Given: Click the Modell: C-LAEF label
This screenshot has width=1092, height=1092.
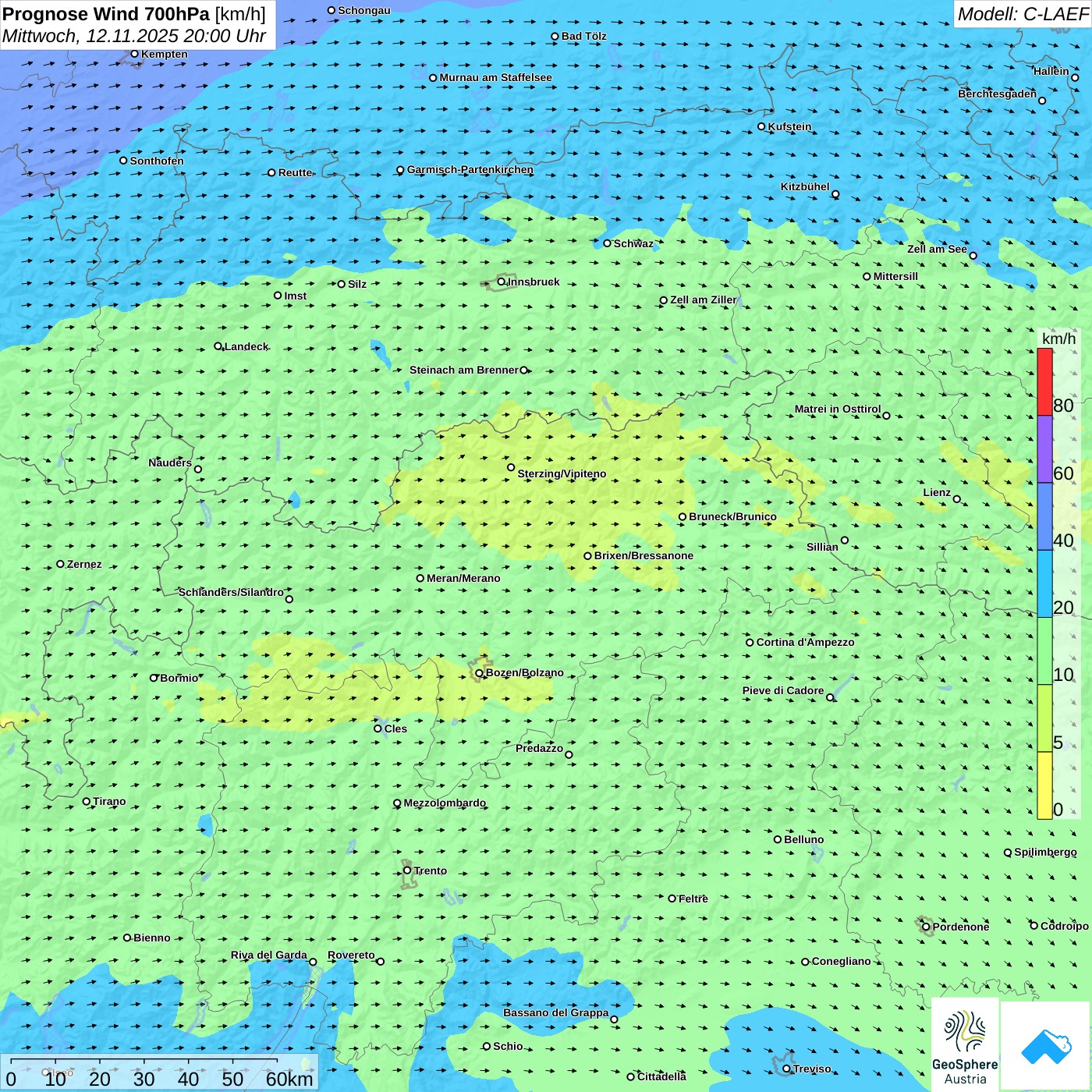Looking at the screenshot, I should point(1022,14).
